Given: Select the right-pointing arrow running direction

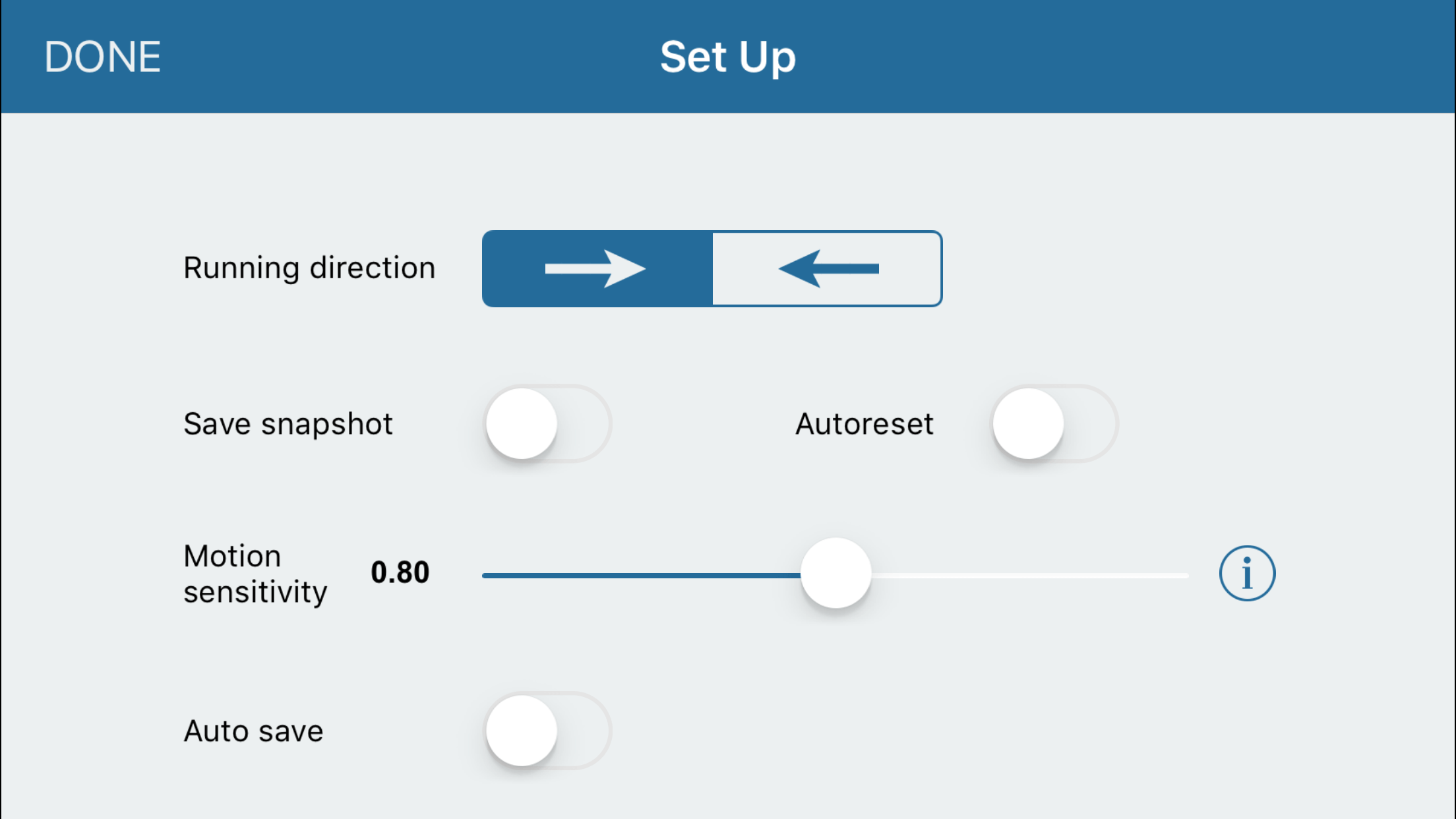Looking at the screenshot, I should click(x=597, y=268).
